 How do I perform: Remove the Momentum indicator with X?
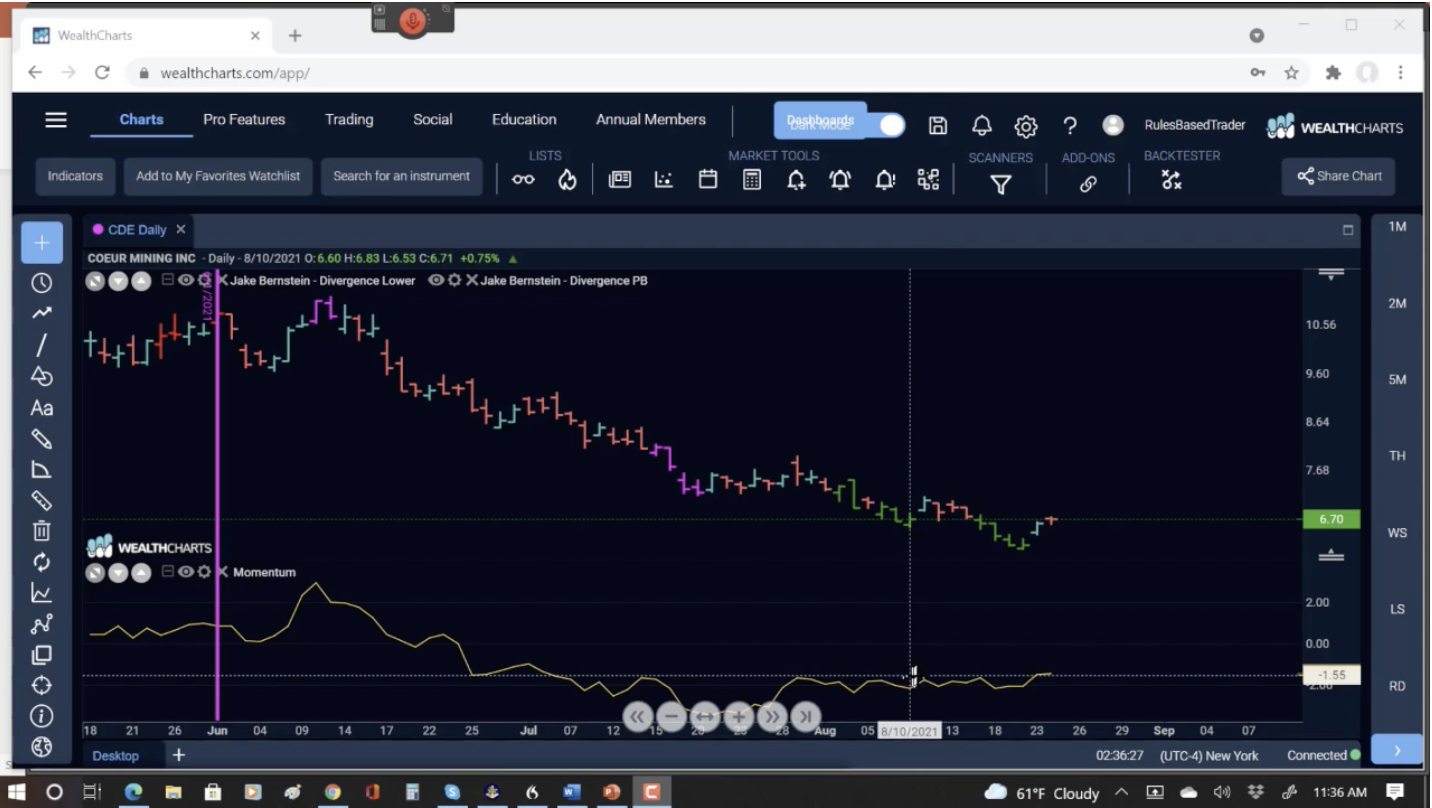click(x=221, y=572)
